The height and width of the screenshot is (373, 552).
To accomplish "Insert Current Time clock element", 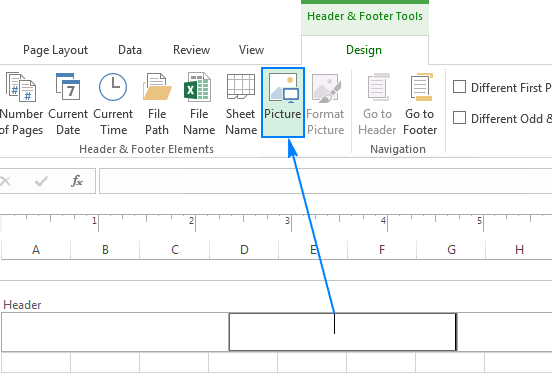I will (x=113, y=104).
